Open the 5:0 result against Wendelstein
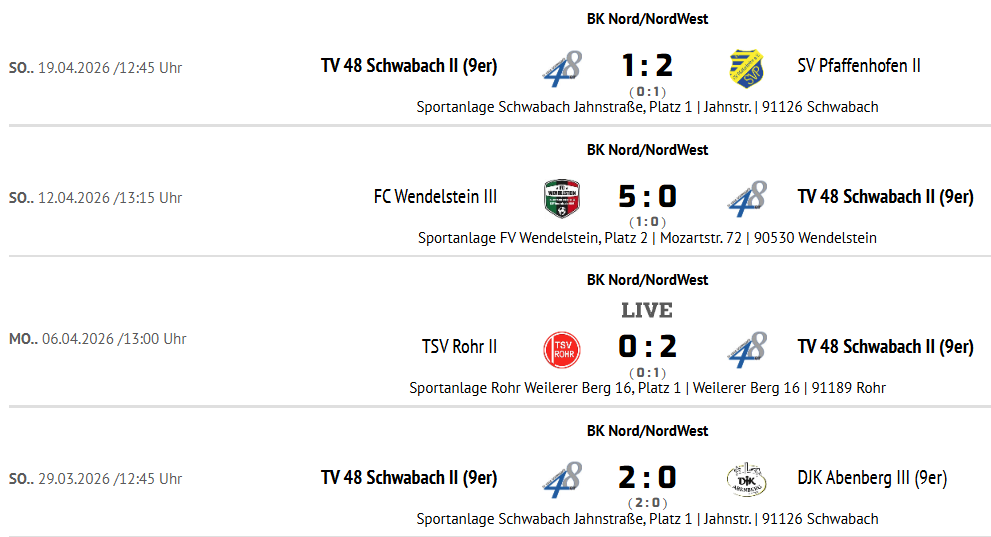 pyautogui.click(x=647, y=197)
